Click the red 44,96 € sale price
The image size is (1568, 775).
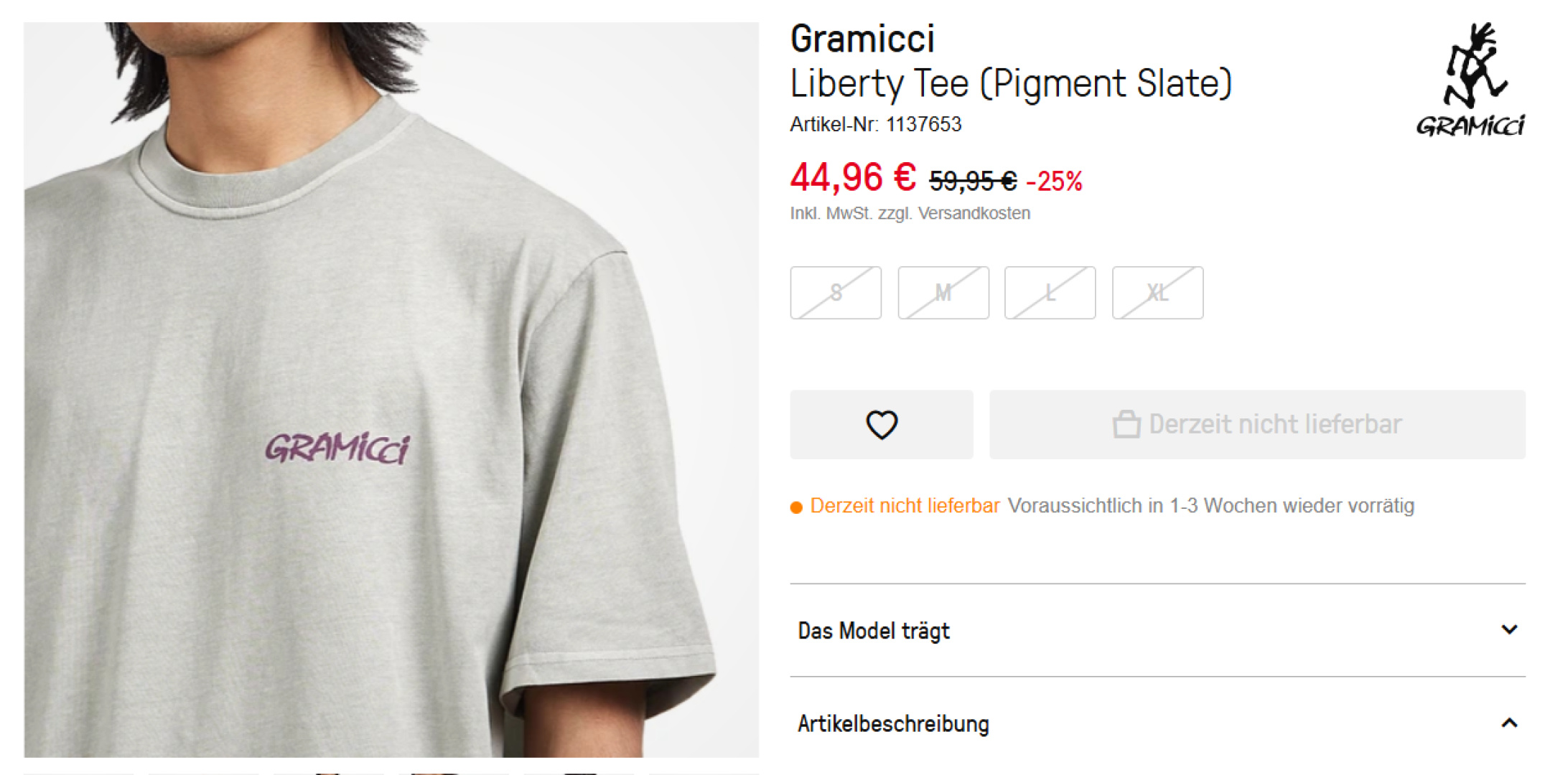tap(853, 177)
